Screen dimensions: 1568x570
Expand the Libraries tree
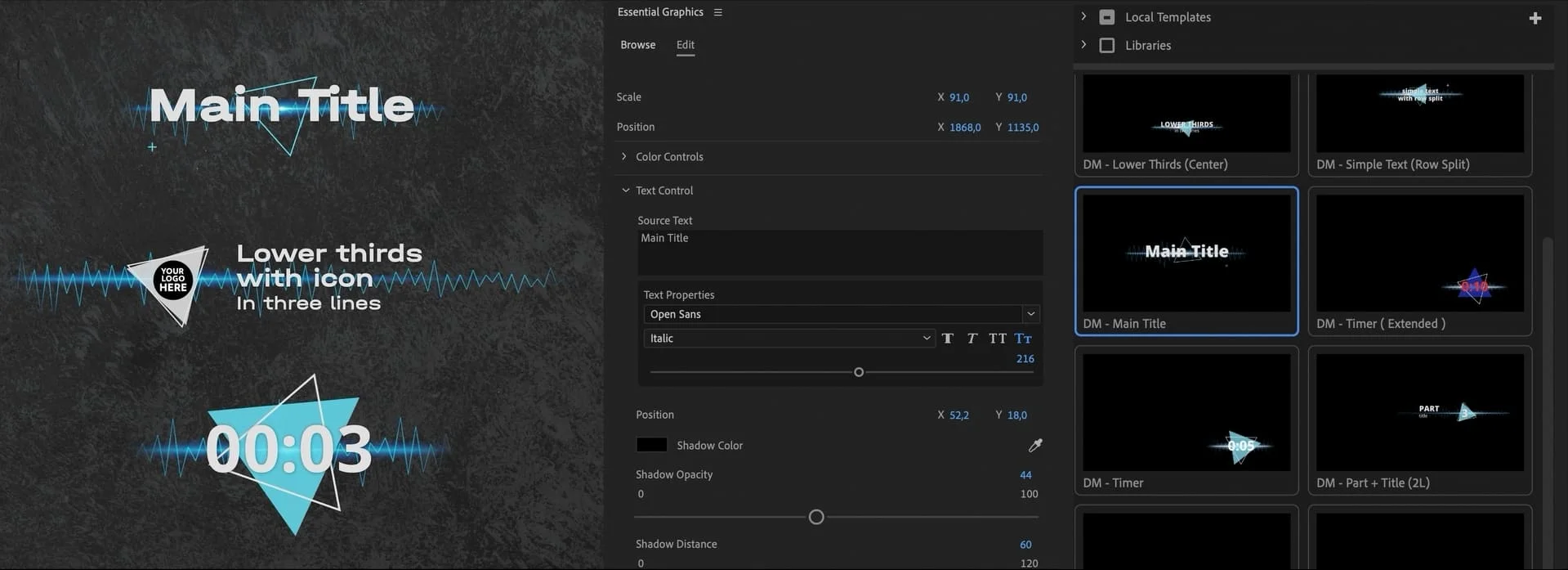[1083, 45]
